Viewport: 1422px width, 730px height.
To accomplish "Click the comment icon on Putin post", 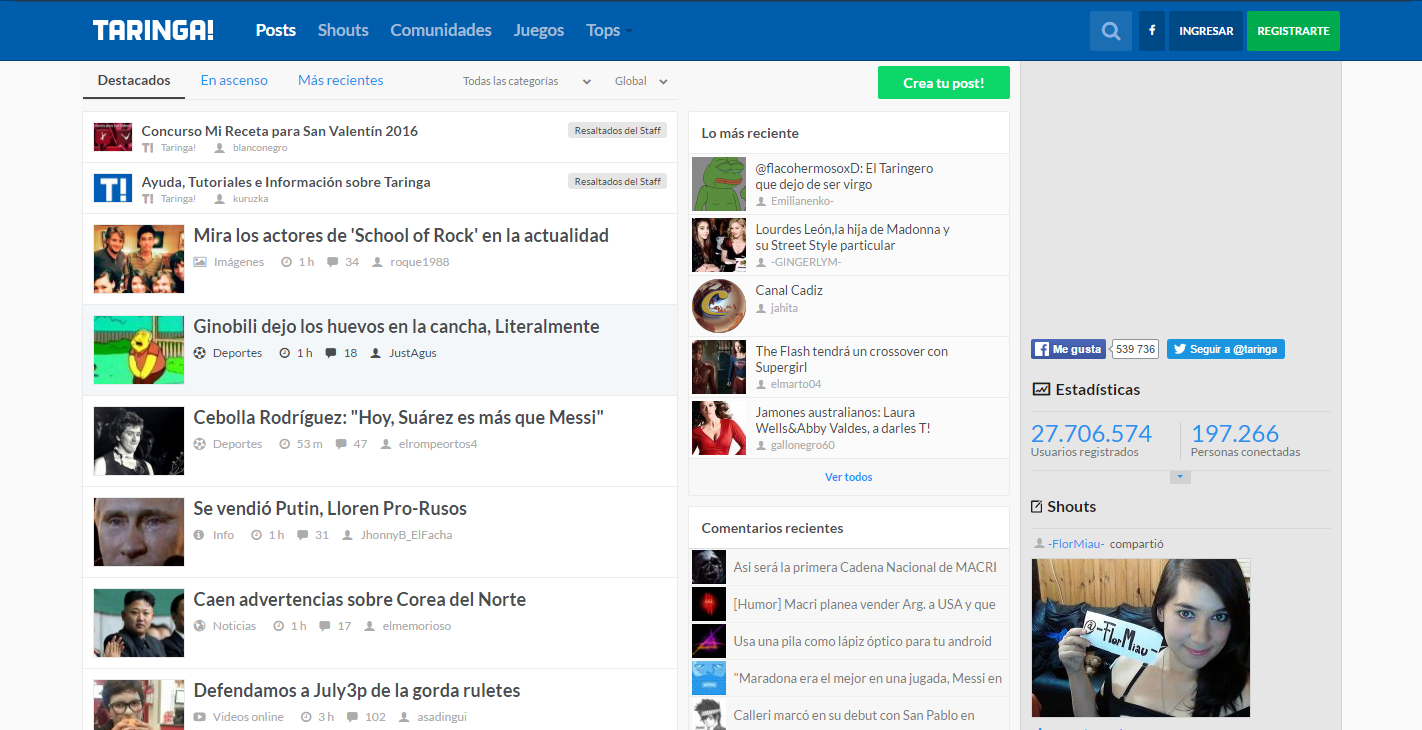I will point(303,535).
